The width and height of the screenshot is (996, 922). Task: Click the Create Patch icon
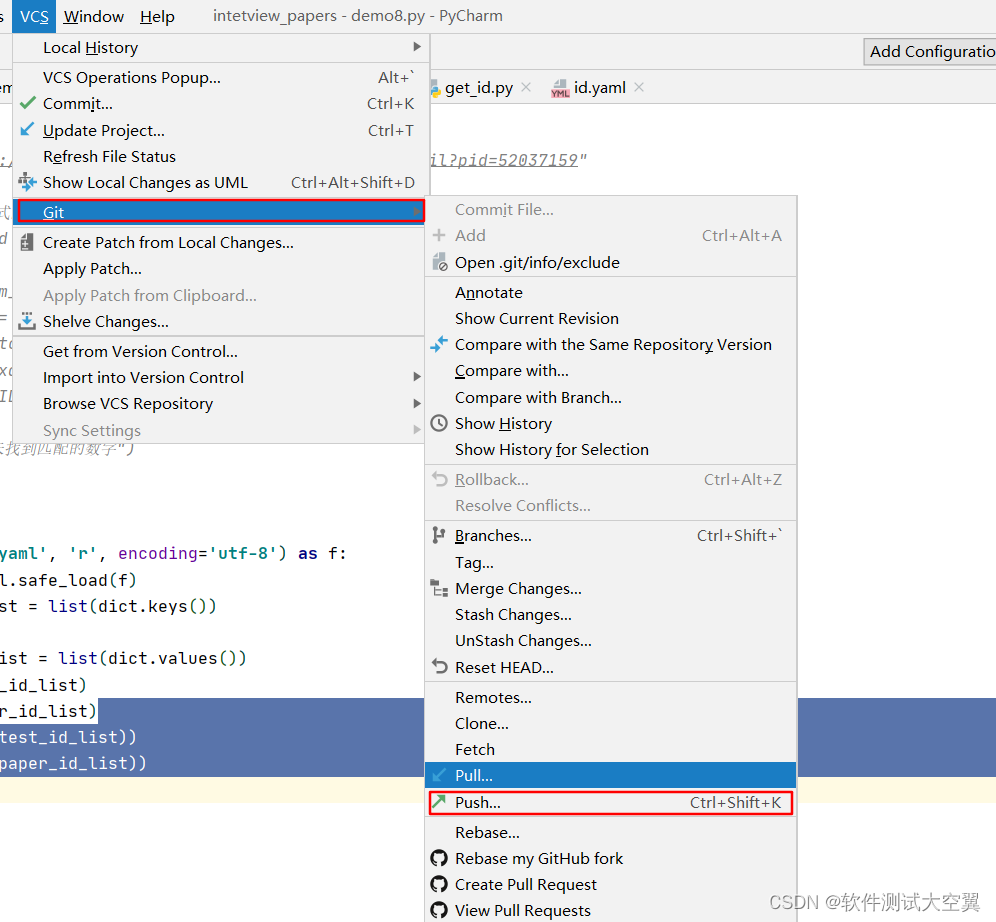tap(27, 242)
